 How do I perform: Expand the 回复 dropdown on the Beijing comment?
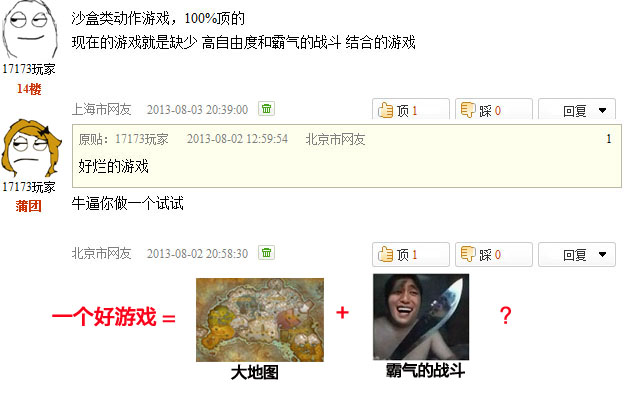click(x=577, y=254)
